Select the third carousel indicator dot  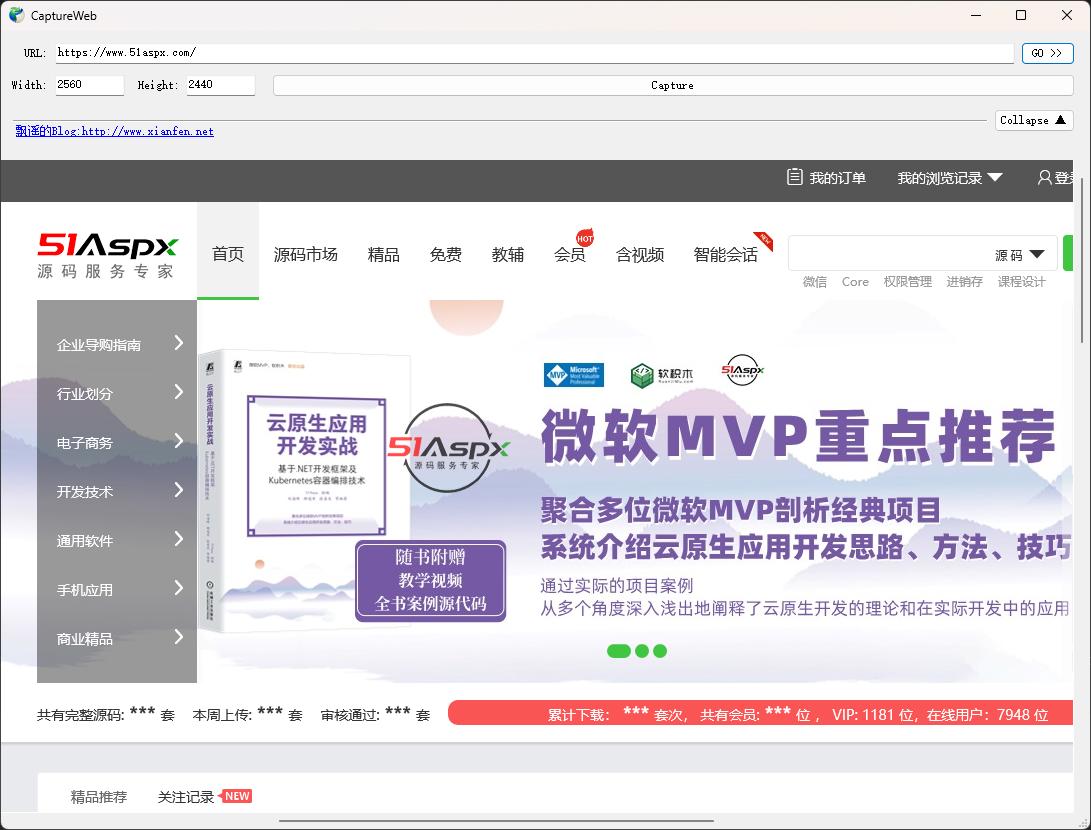[660, 651]
